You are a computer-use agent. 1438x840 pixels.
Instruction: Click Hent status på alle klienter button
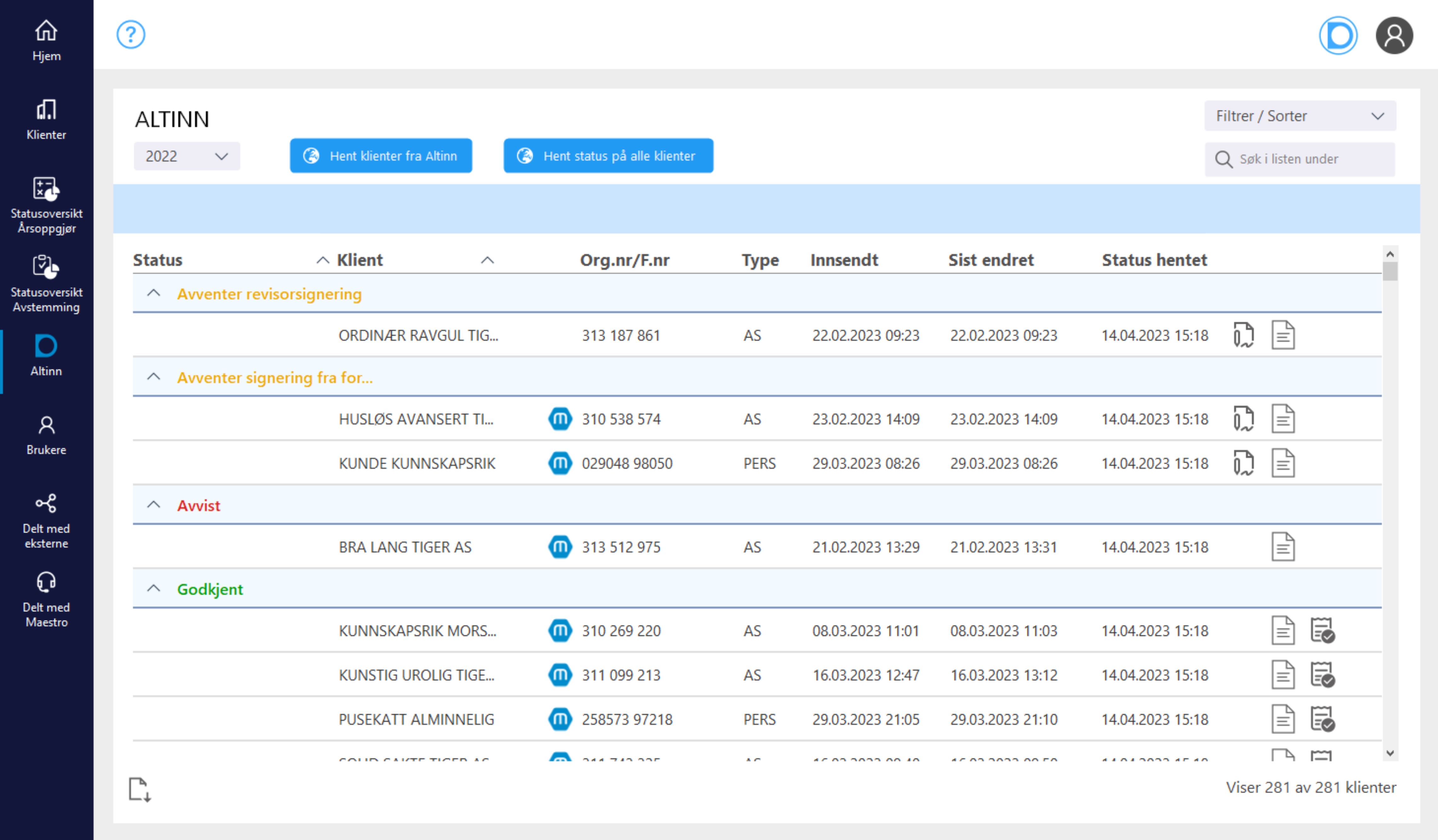(608, 155)
